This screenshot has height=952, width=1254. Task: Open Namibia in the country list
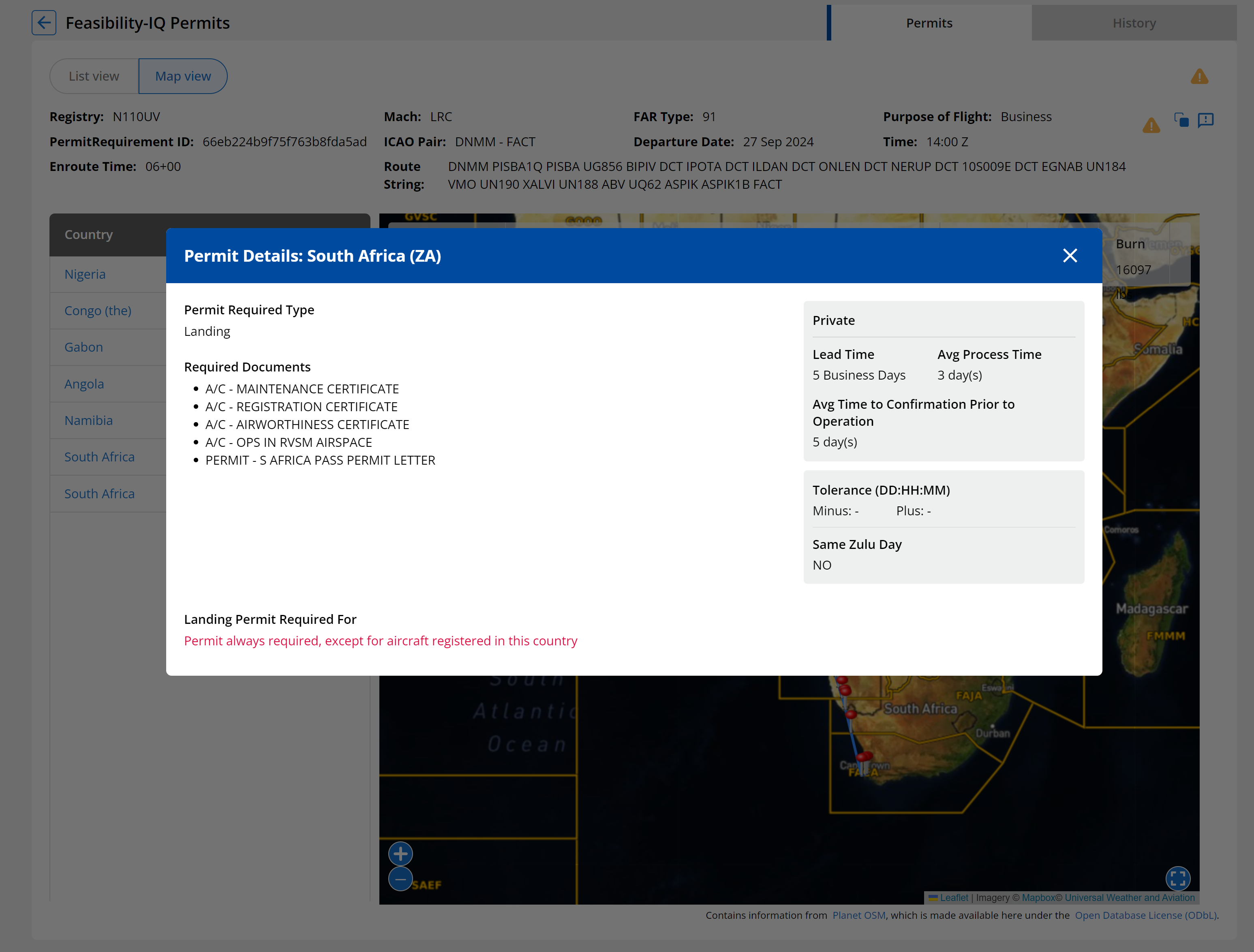[88, 421]
